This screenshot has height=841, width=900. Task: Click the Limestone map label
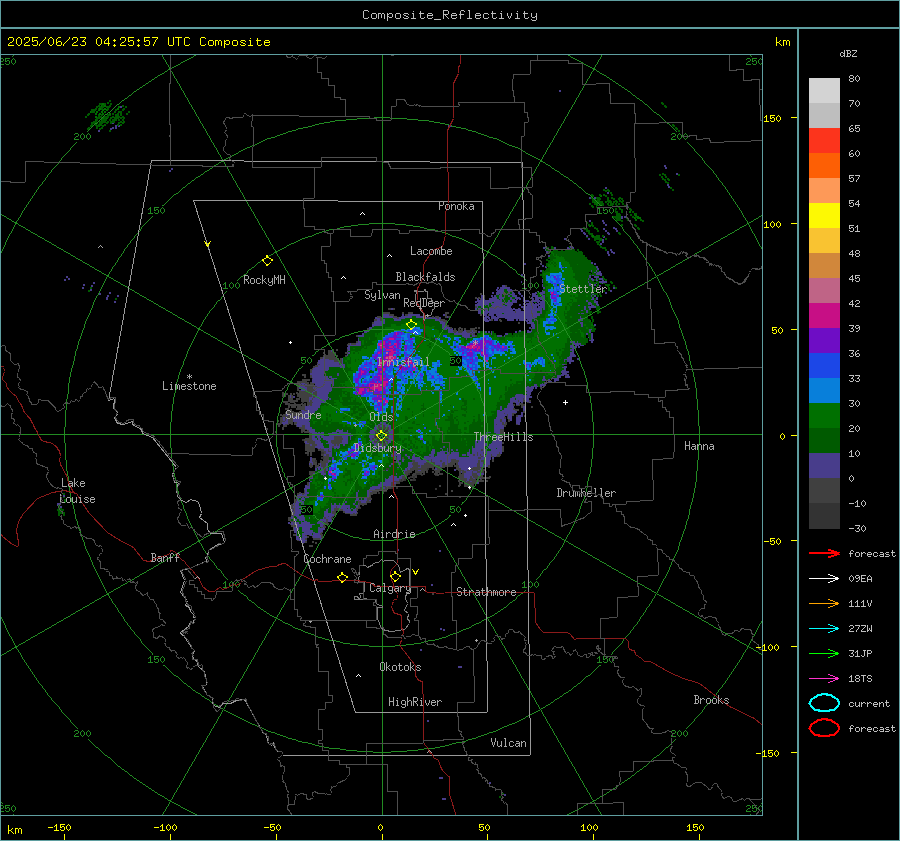tap(189, 386)
